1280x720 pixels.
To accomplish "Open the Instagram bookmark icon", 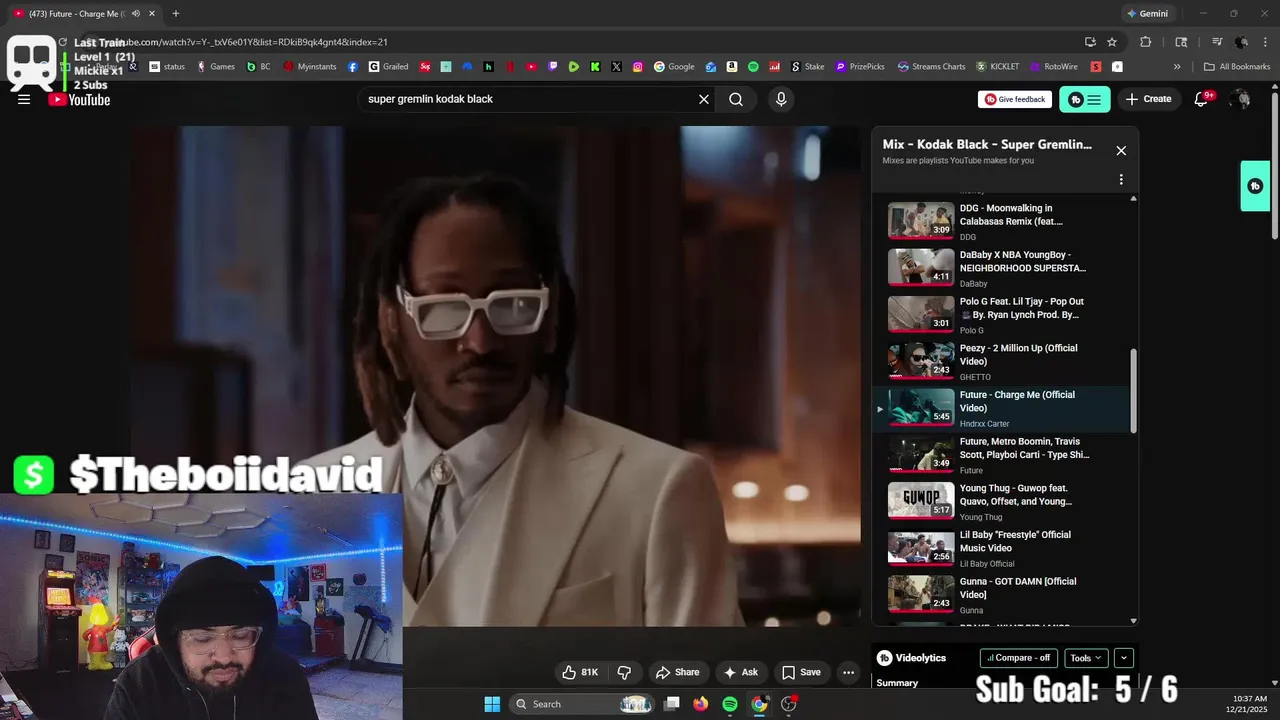I will pyautogui.click(x=637, y=67).
